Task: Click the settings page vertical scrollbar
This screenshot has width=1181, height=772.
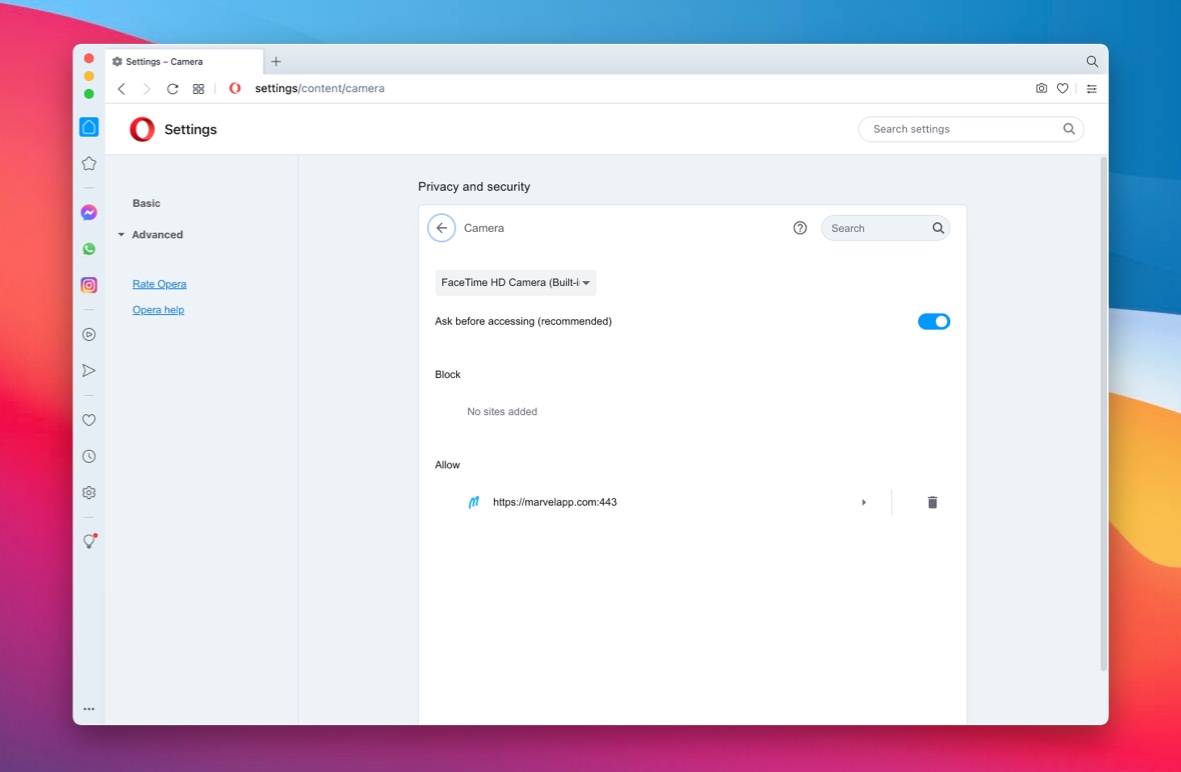Action: (1103, 413)
